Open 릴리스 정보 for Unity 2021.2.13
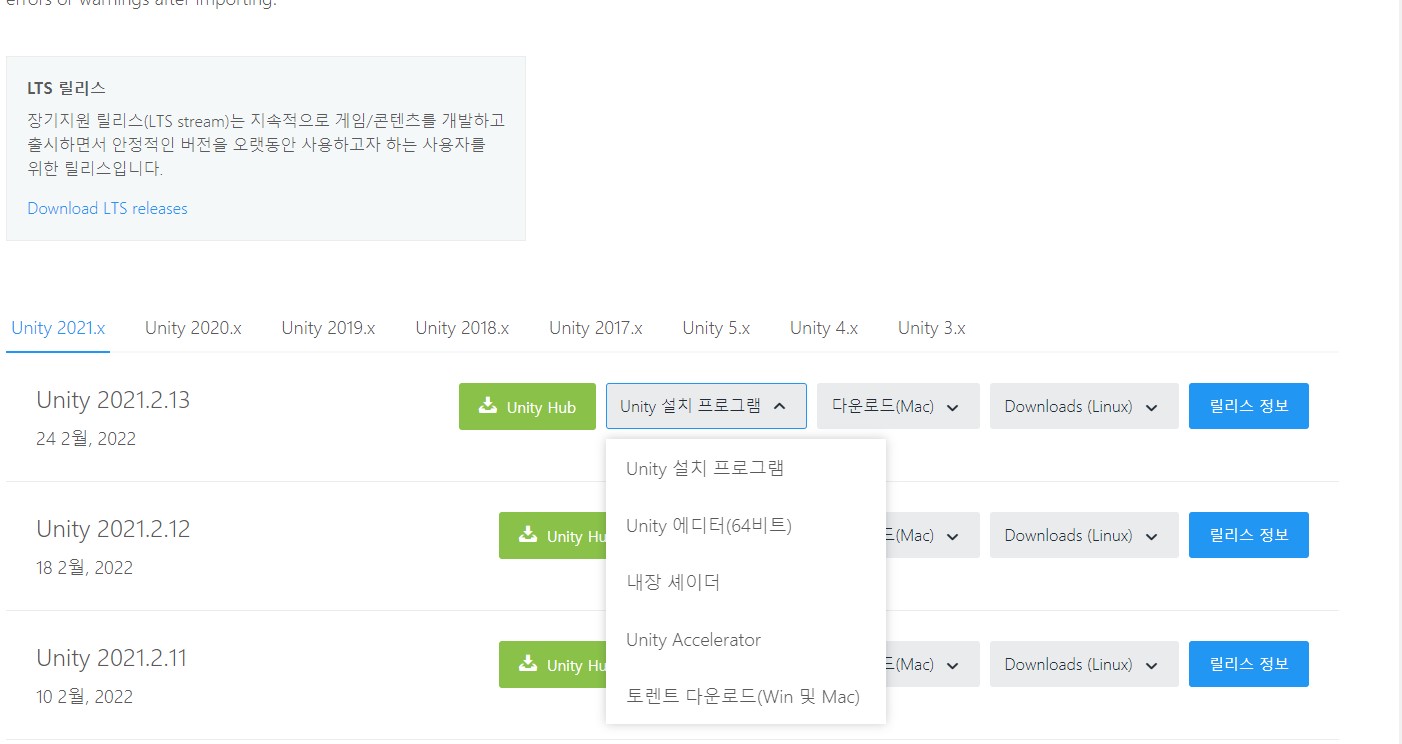 [1249, 406]
